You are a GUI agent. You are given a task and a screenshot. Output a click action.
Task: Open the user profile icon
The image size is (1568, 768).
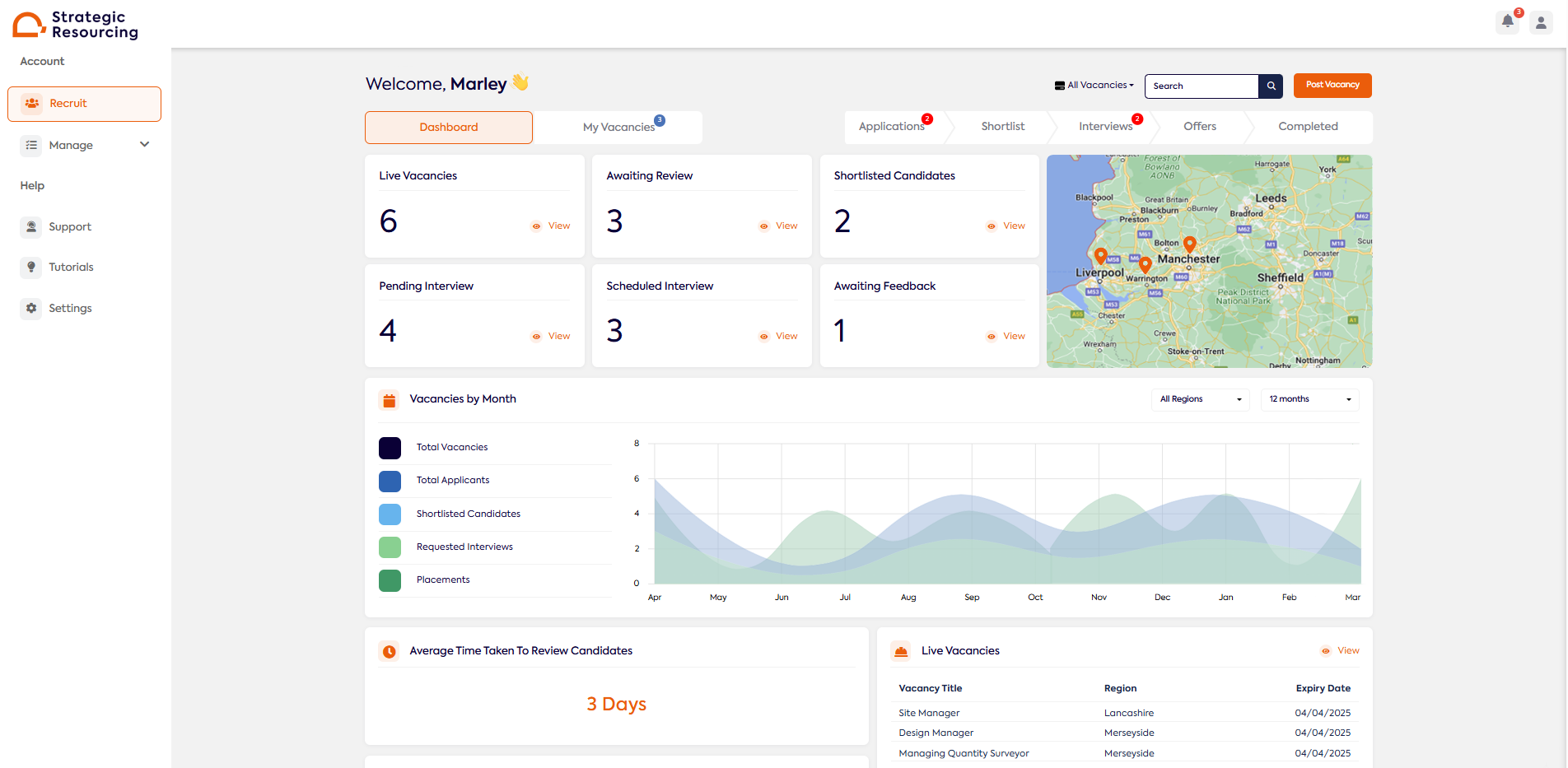point(1541,22)
